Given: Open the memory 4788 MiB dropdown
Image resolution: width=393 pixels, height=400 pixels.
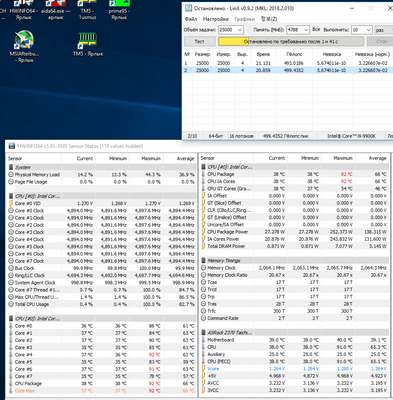Looking at the screenshot, I should click(298, 30).
